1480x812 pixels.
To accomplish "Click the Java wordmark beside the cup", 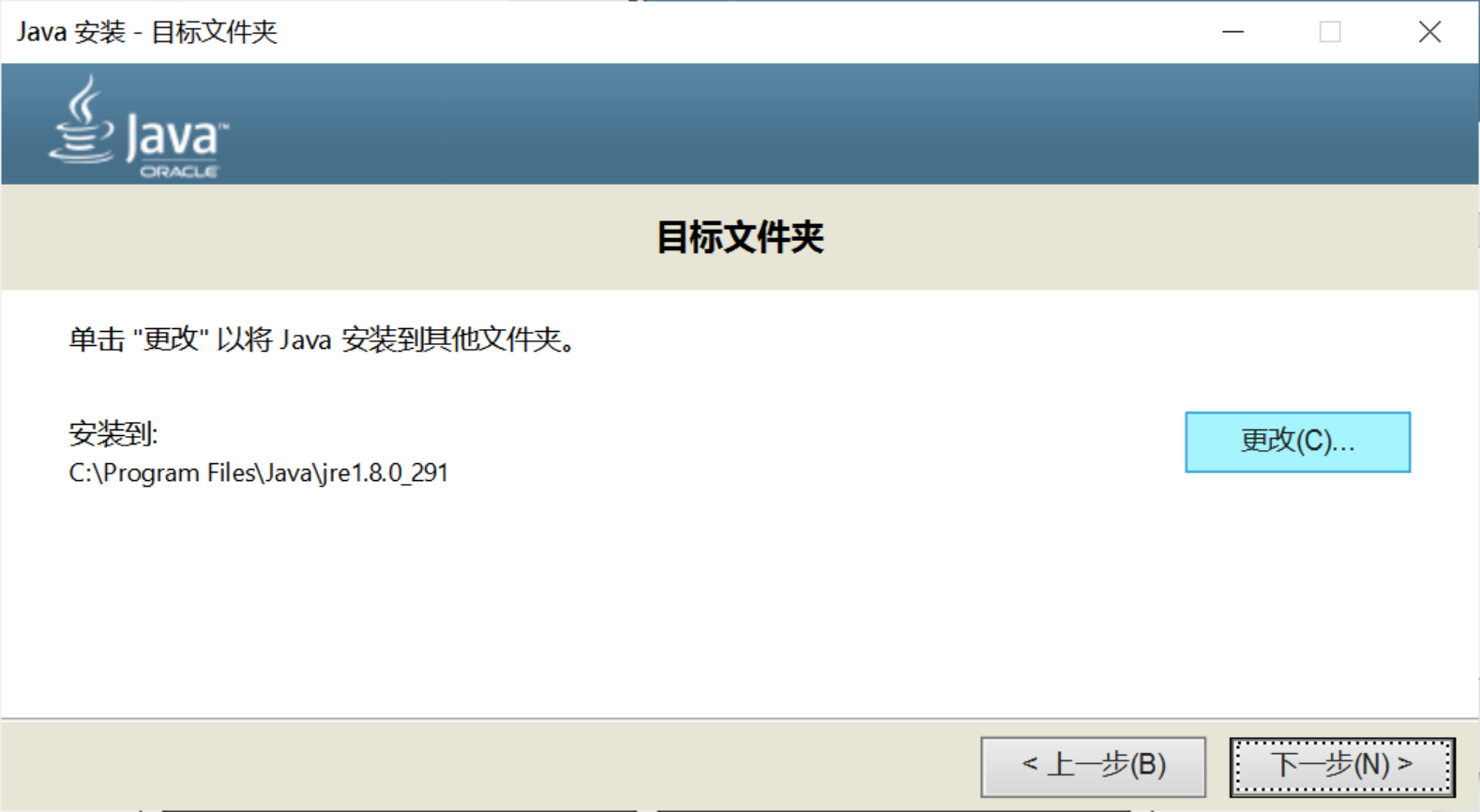I will [176, 138].
